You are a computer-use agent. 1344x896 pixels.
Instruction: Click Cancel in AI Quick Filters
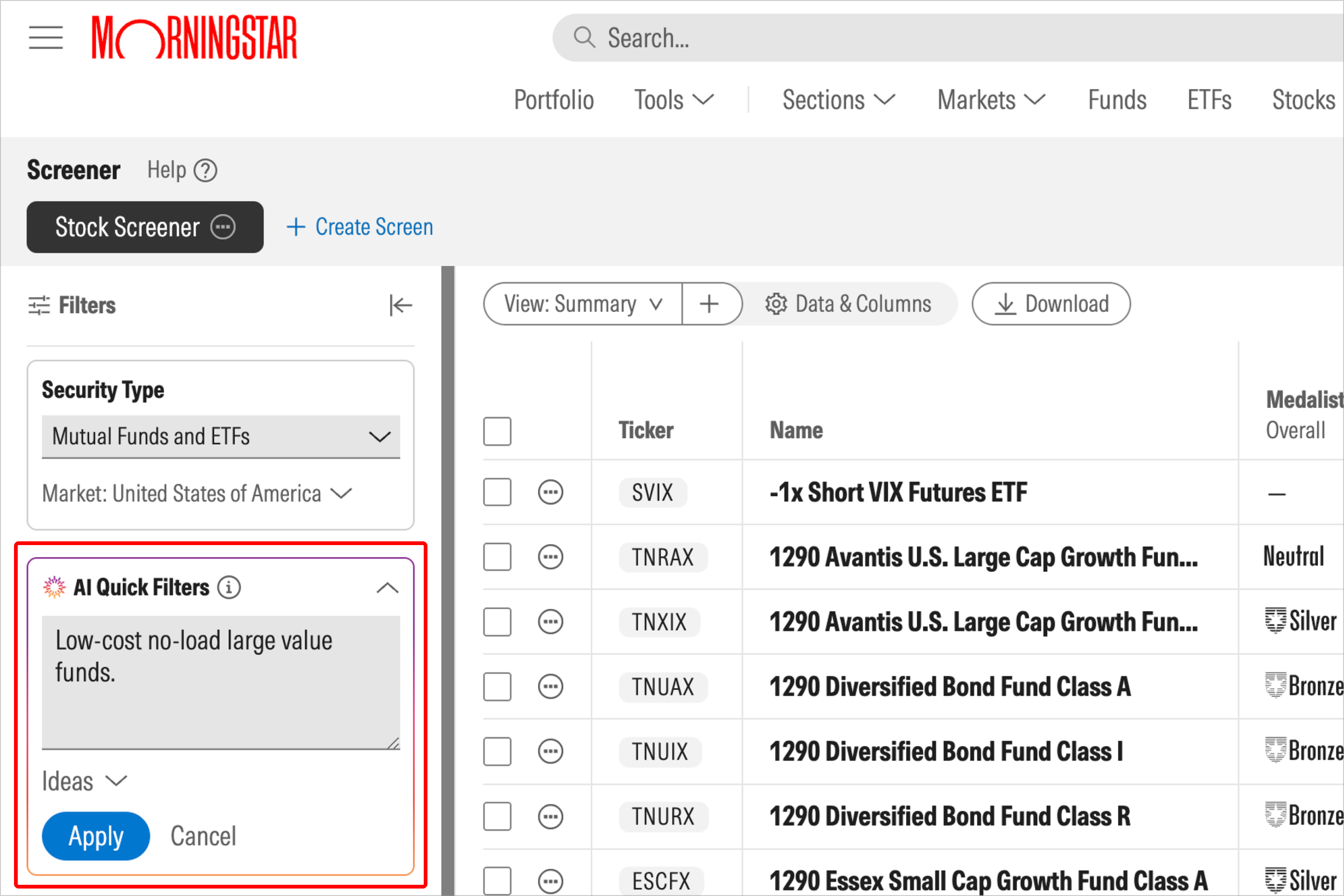pyautogui.click(x=203, y=837)
